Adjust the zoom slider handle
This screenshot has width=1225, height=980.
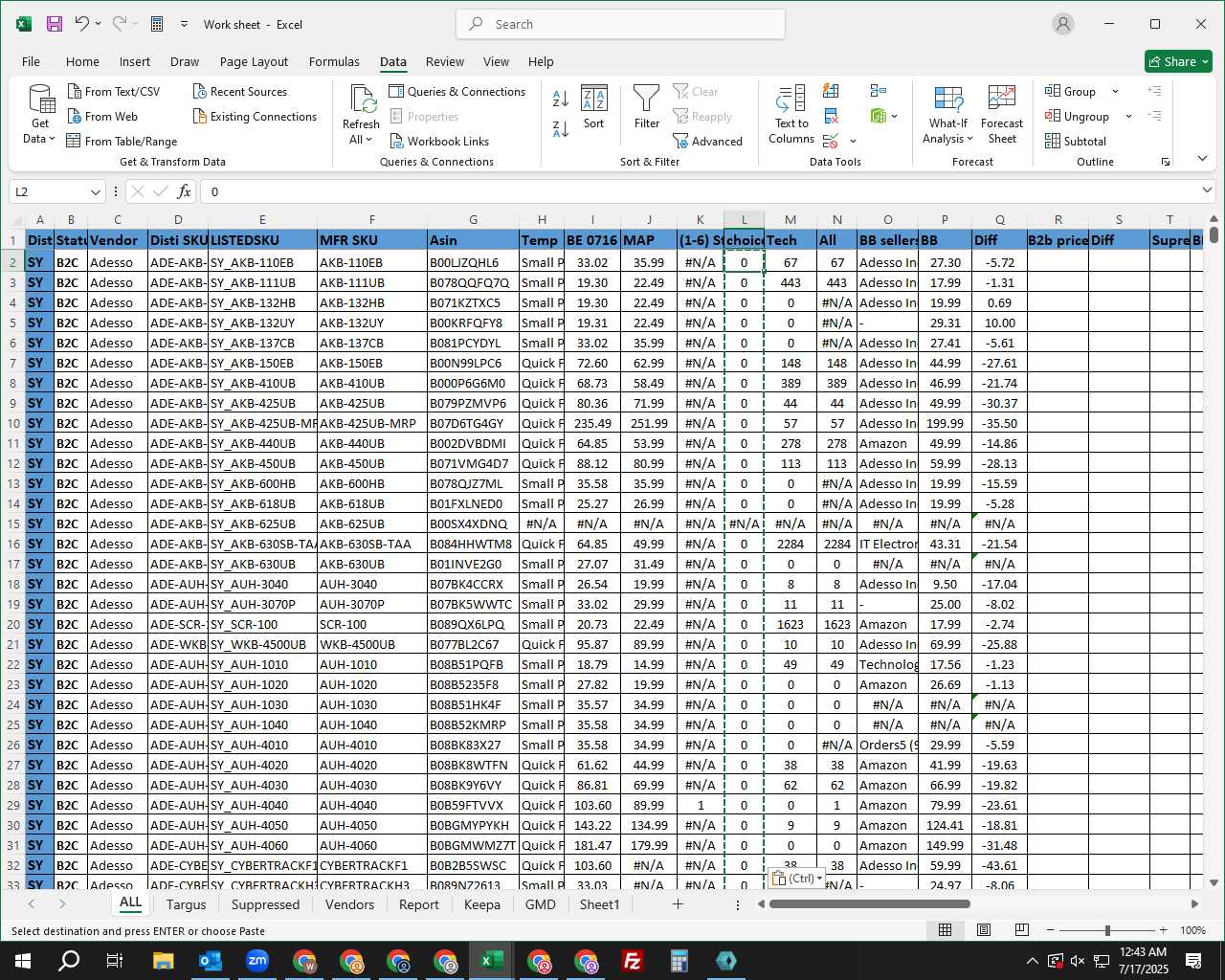pos(1107,930)
